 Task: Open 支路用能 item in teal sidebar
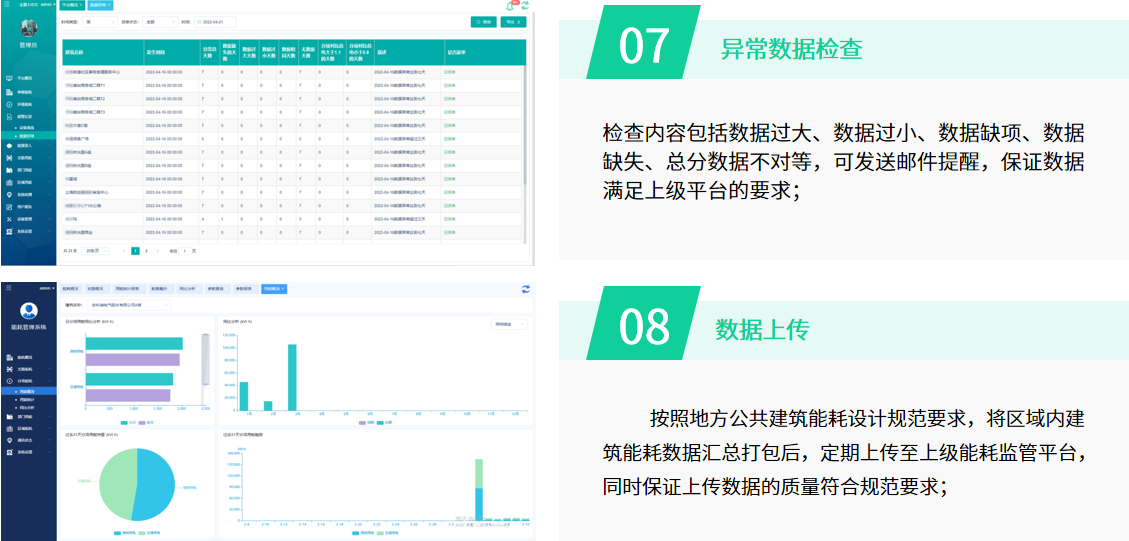click(x=28, y=158)
